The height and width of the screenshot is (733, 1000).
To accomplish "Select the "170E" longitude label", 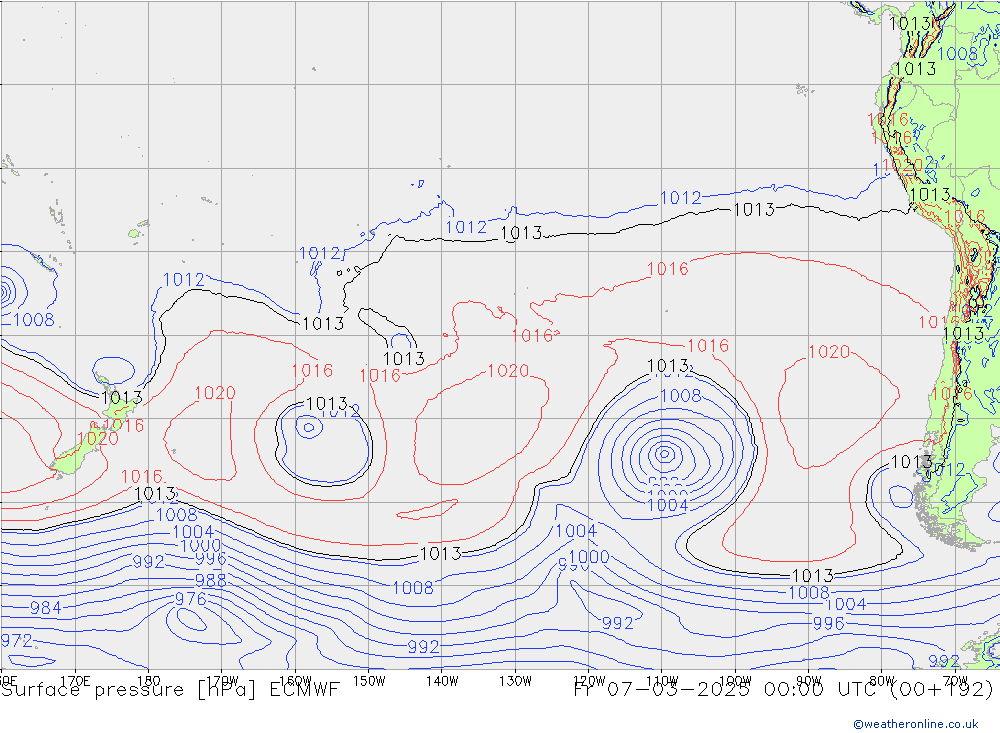I will point(75,681).
